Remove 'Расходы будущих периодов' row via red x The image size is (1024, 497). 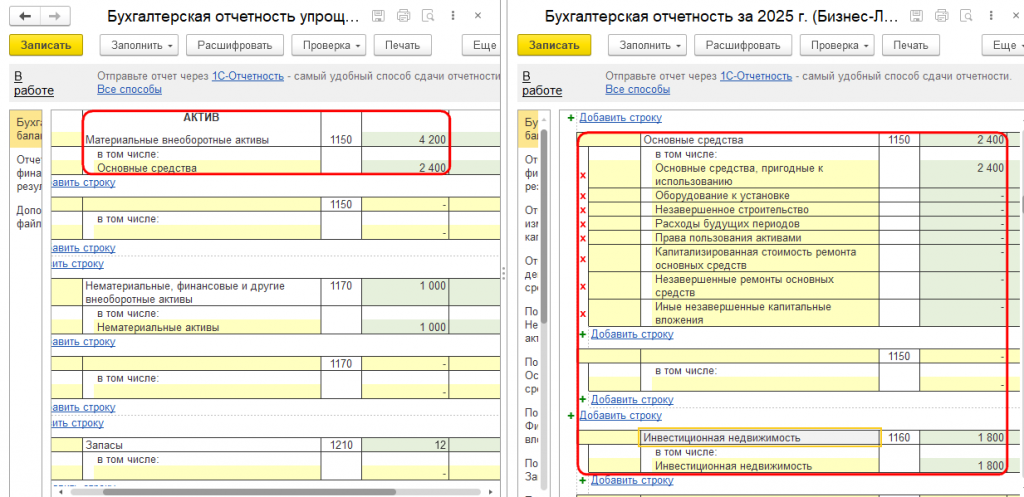(x=583, y=224)
